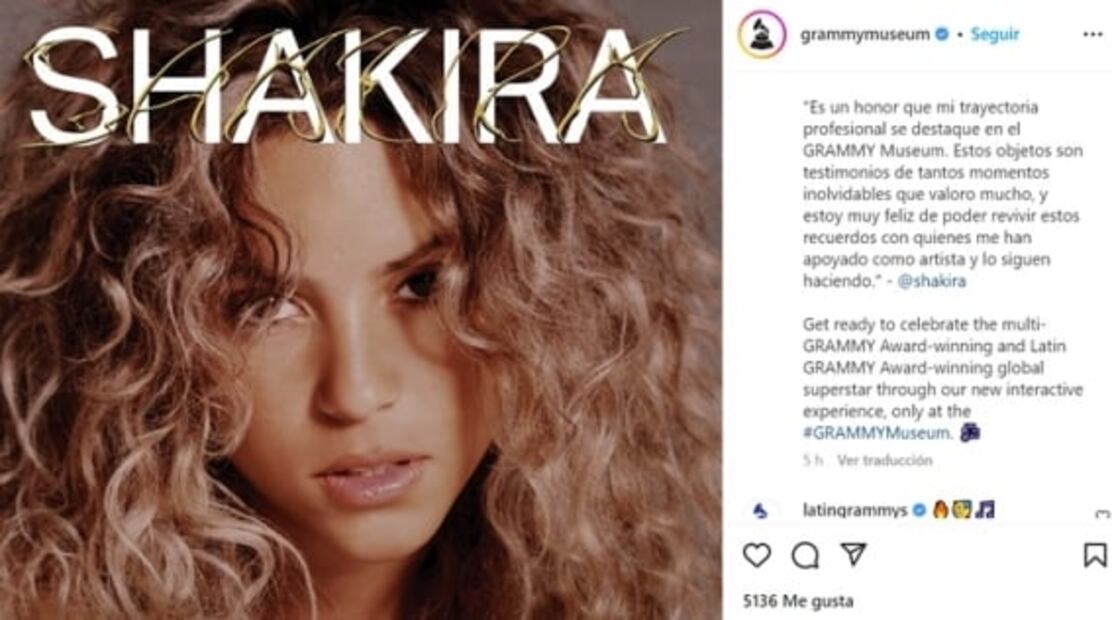1112x620 pixels.
Task: Share the post using paper plane icon
Action: 853,554
